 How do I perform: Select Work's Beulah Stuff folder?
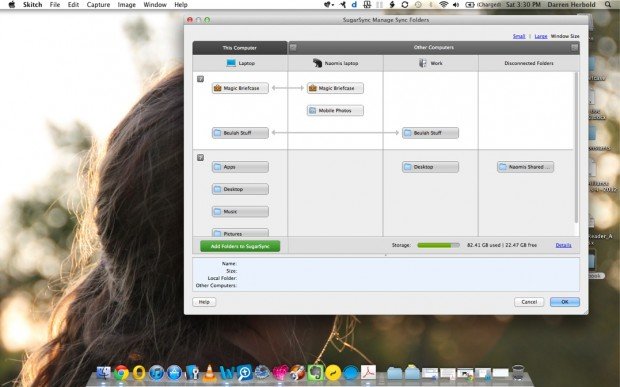(x=430, y=133)
